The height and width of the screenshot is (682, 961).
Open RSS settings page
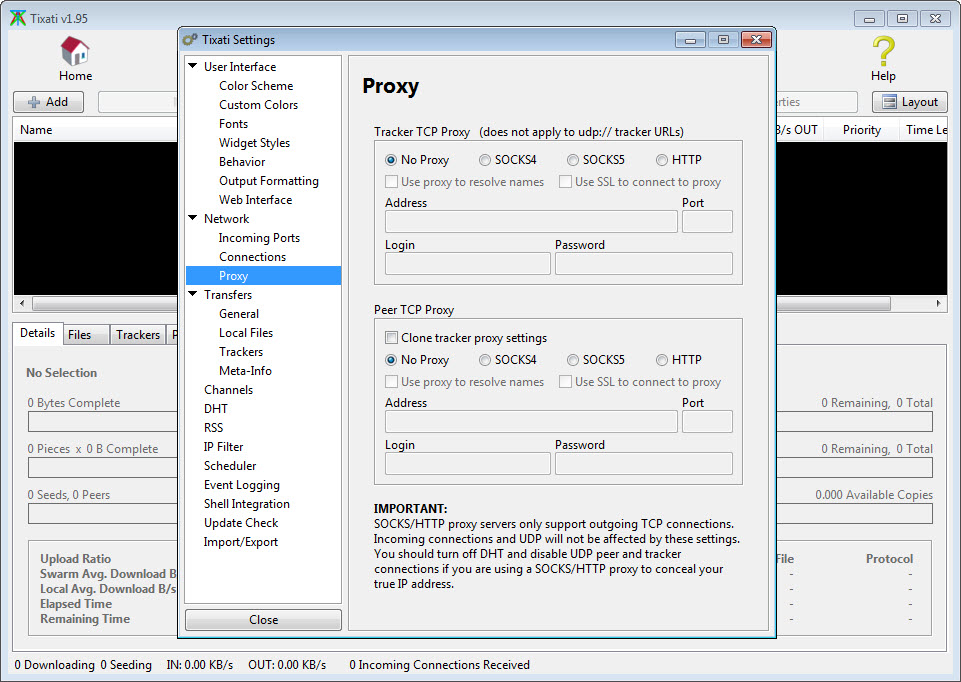click(213, 428)
